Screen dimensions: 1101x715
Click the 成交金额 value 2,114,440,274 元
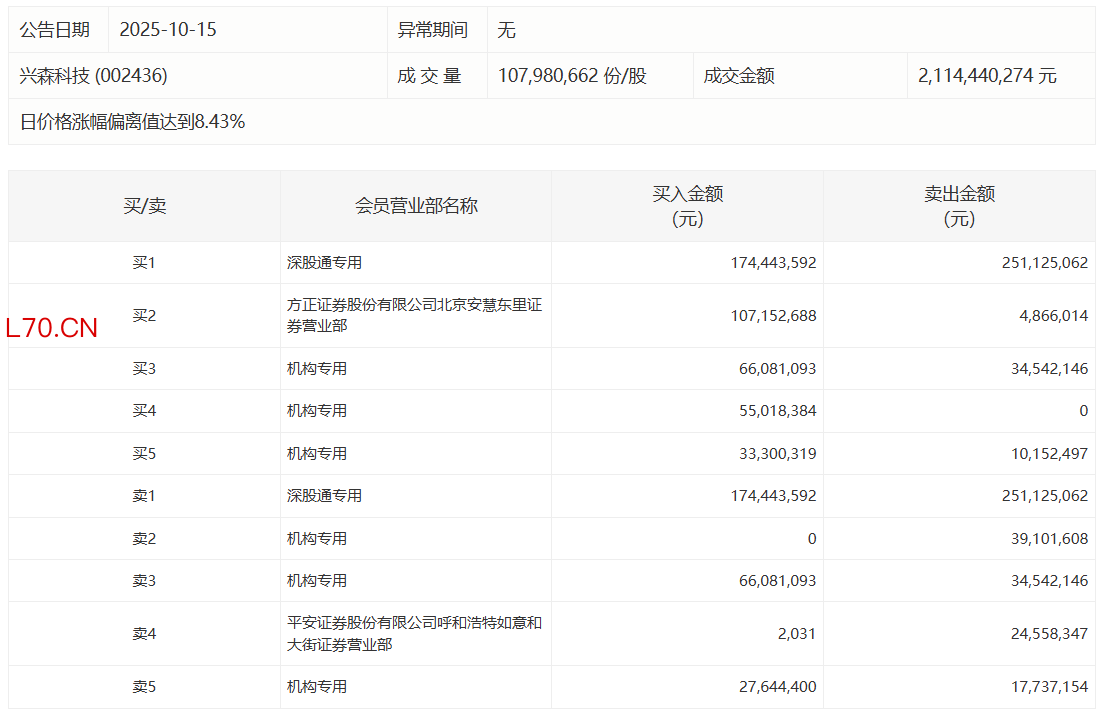987,76
